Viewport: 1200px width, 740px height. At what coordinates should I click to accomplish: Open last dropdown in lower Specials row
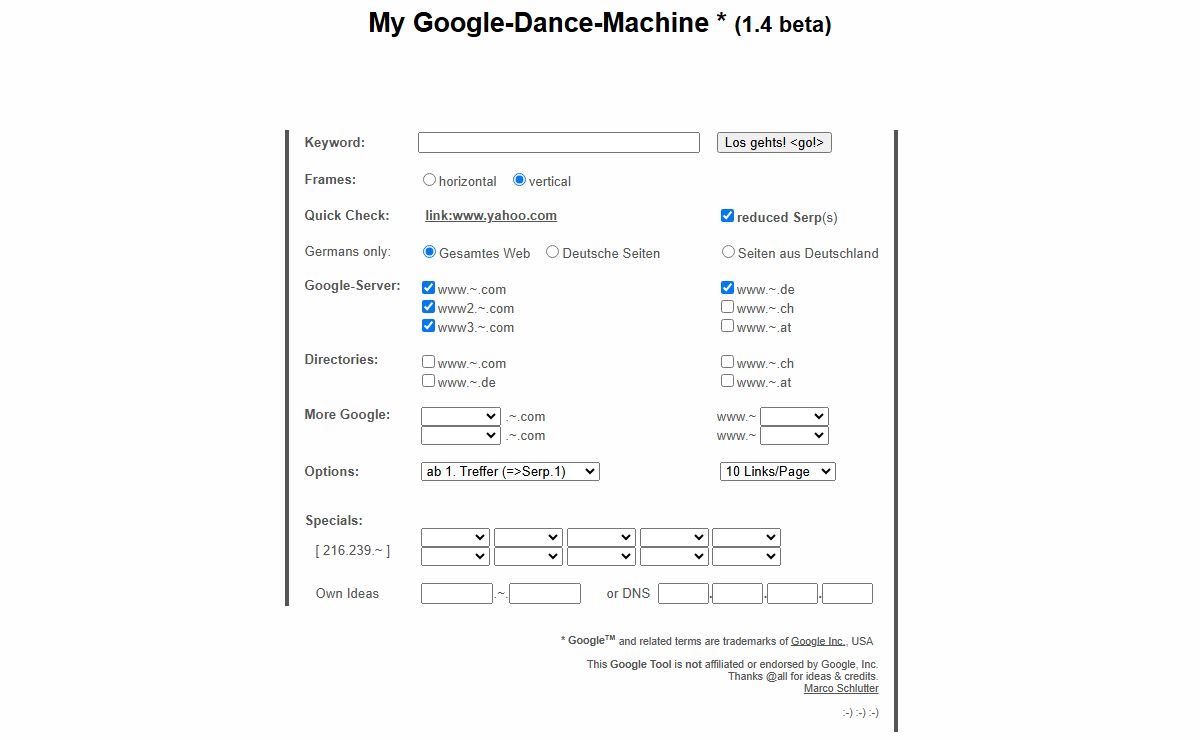[x=746, y=556]
